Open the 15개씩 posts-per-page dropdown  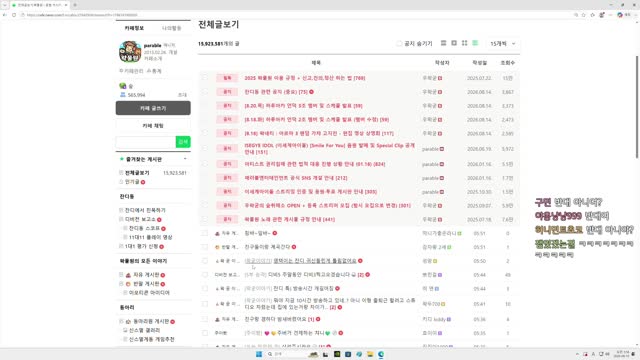pos(503,43)
